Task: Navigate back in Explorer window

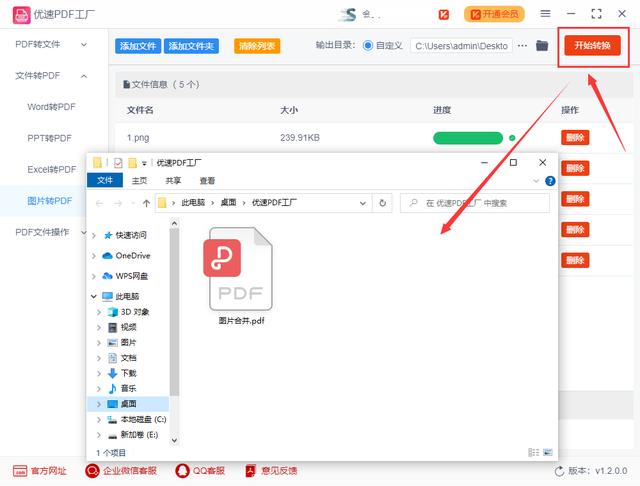Action: tap(99, 203)
